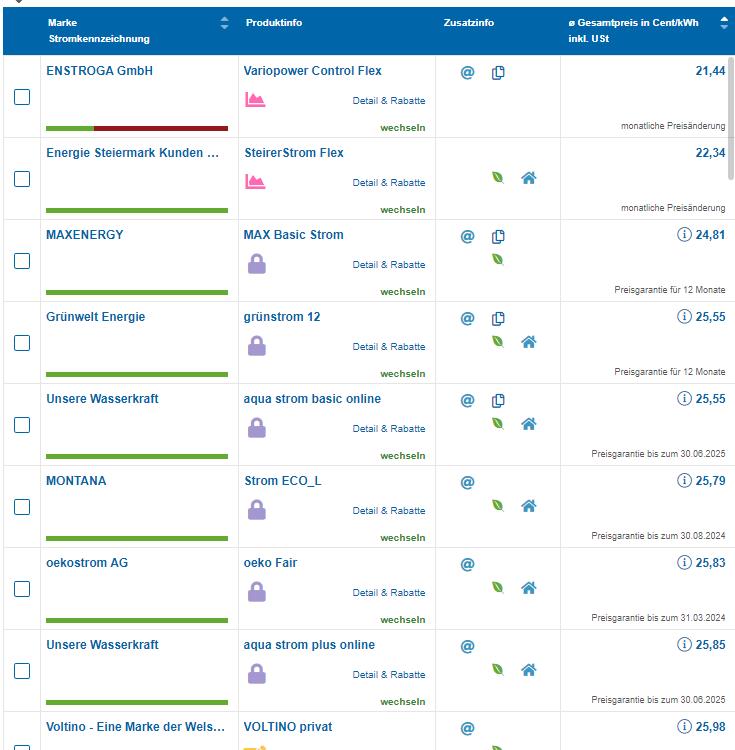The width and height of the screenshot is (735, 750).
Task: Check the MONTANA row checkbox
Action: click(x=22, y=507)
